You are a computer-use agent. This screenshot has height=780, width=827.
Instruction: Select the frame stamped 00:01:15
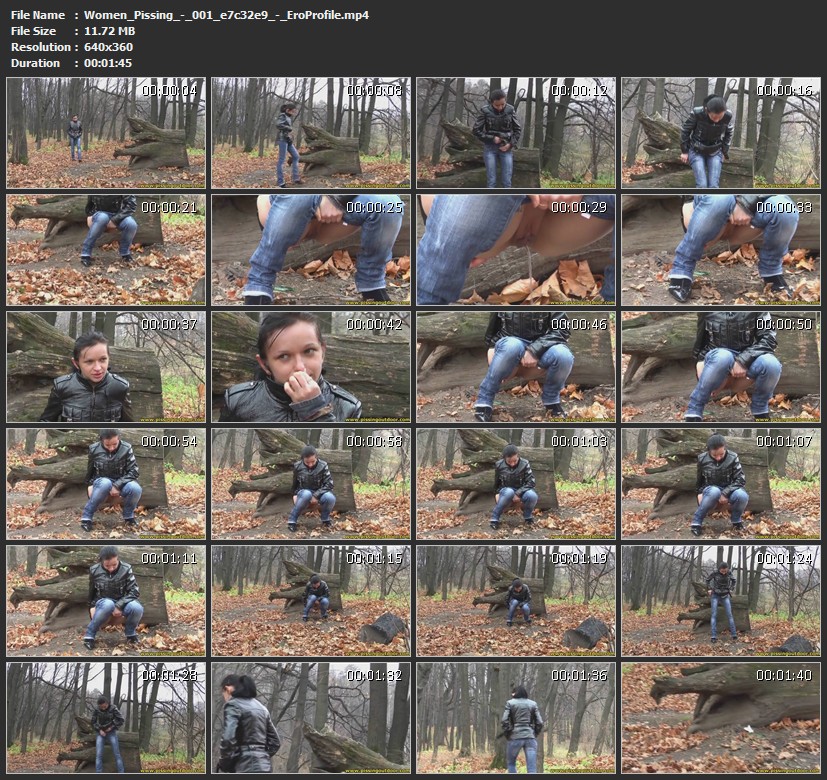tap(311, 600)
